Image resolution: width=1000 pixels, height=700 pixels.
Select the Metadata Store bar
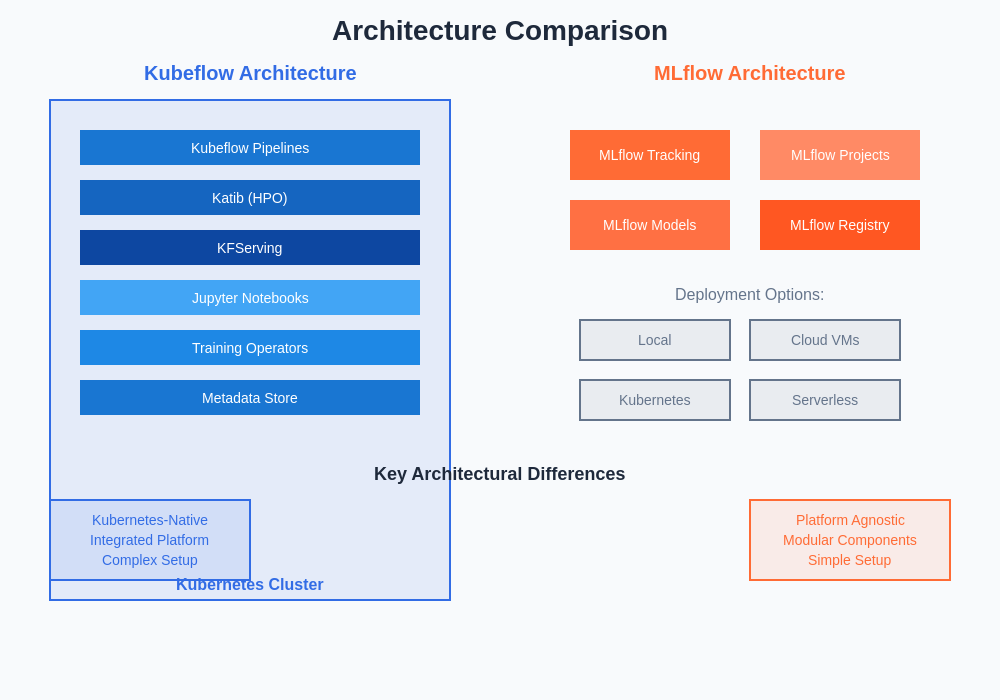pyautogui.click(x=250, y=398)
